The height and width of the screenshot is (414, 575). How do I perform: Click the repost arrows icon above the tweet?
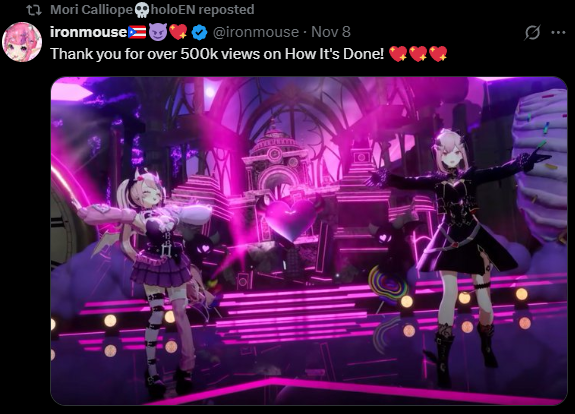click(x=34, y=10)
